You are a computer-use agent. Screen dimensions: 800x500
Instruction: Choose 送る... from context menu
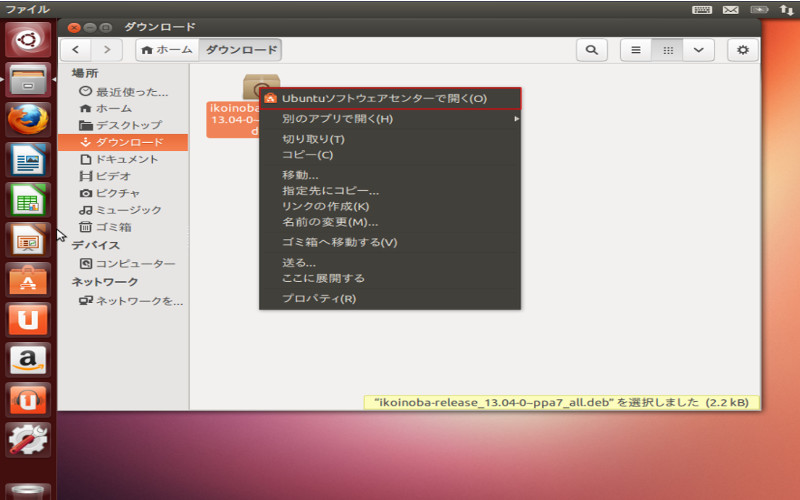coord(390,263)
